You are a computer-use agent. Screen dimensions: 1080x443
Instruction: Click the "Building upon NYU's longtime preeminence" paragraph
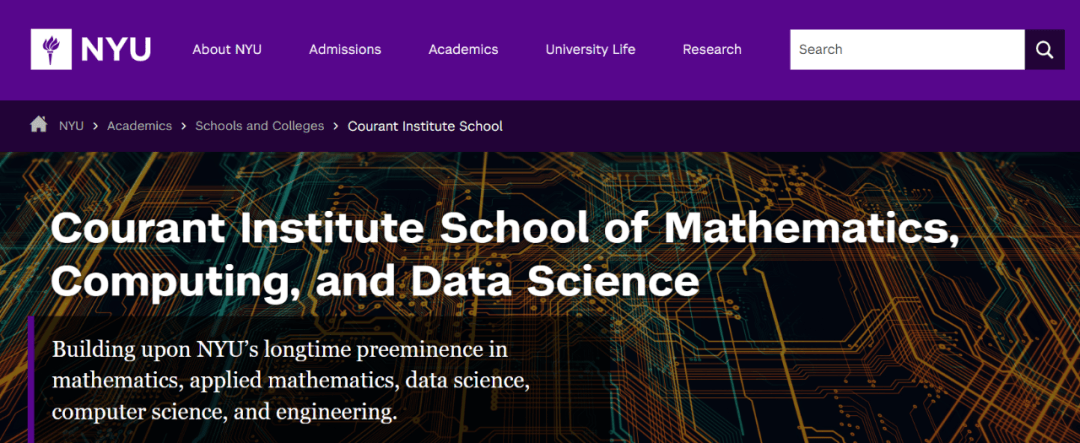coord(290,381)
